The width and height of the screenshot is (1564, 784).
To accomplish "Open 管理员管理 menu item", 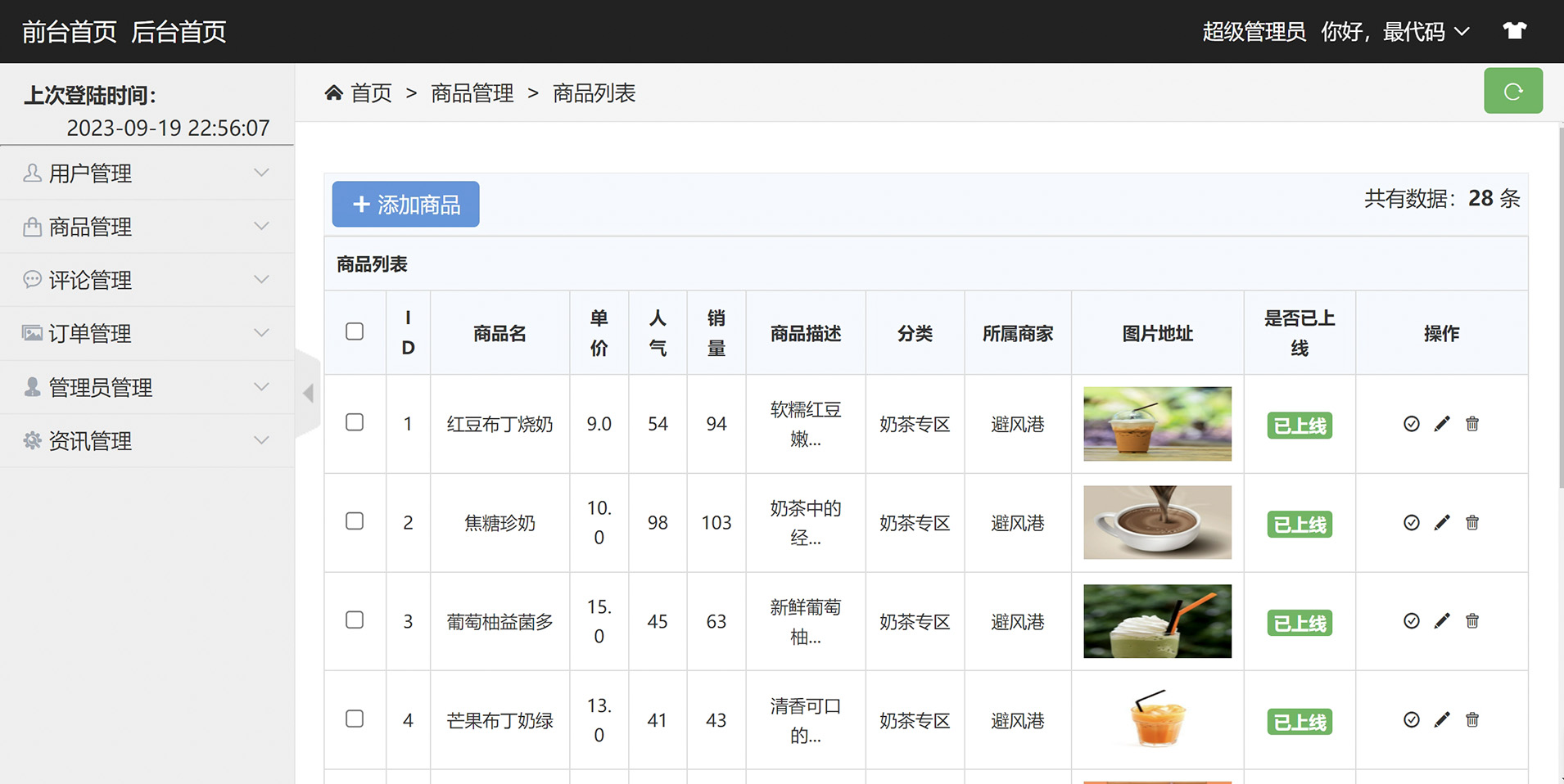I will [x=147, y=387].
